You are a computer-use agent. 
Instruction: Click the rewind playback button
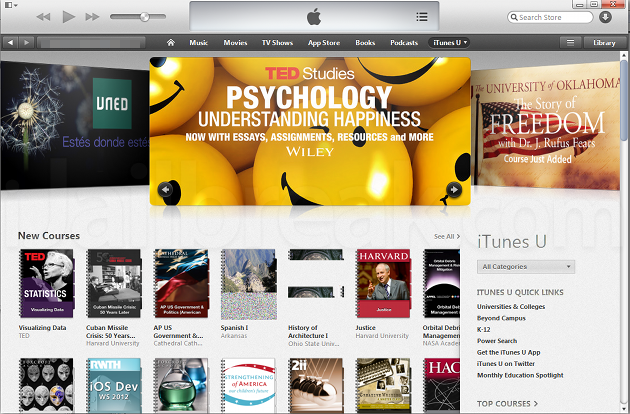43,17
